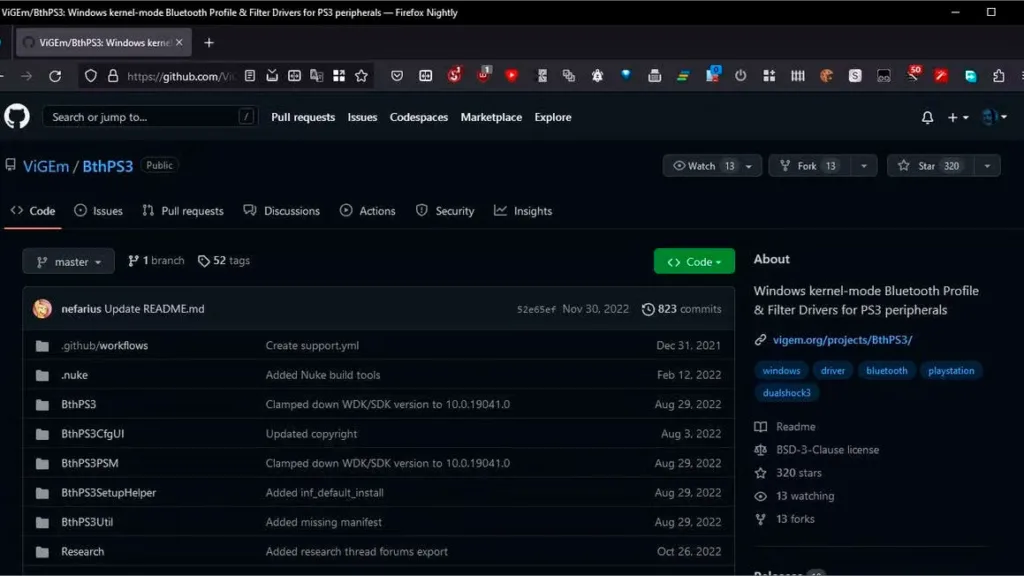The width and height of the screenshot is (1024, 576).
Task: Select the Code repository tab
Action: [x=33, y=211]
